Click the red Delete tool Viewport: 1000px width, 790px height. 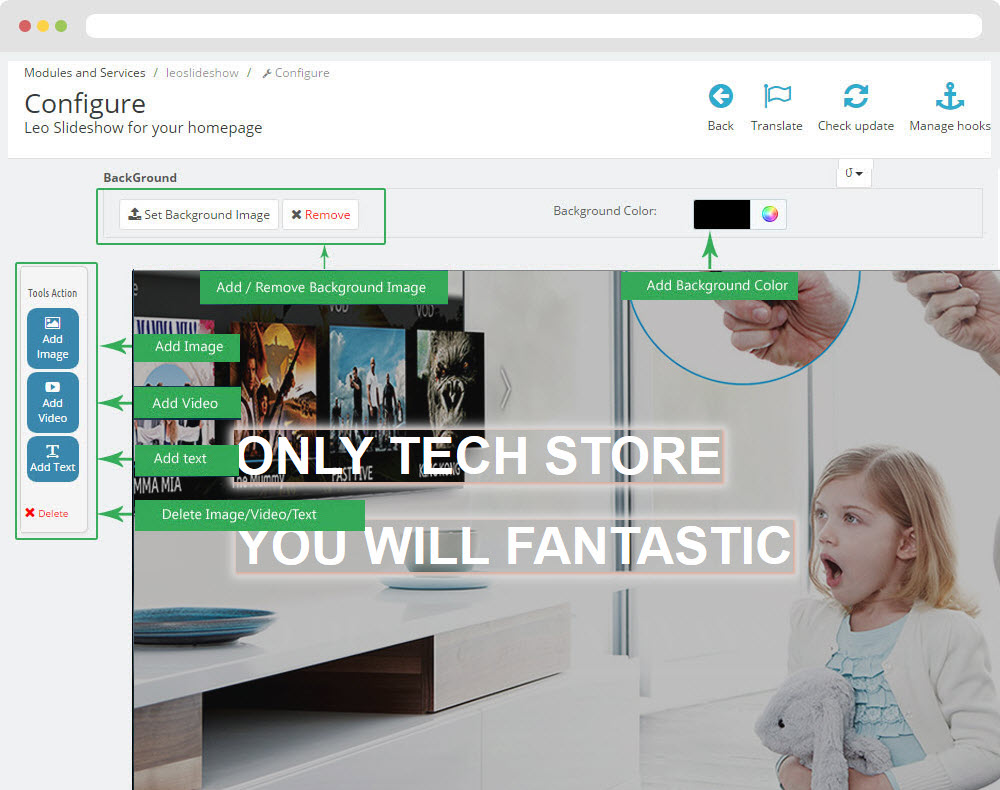47,513
